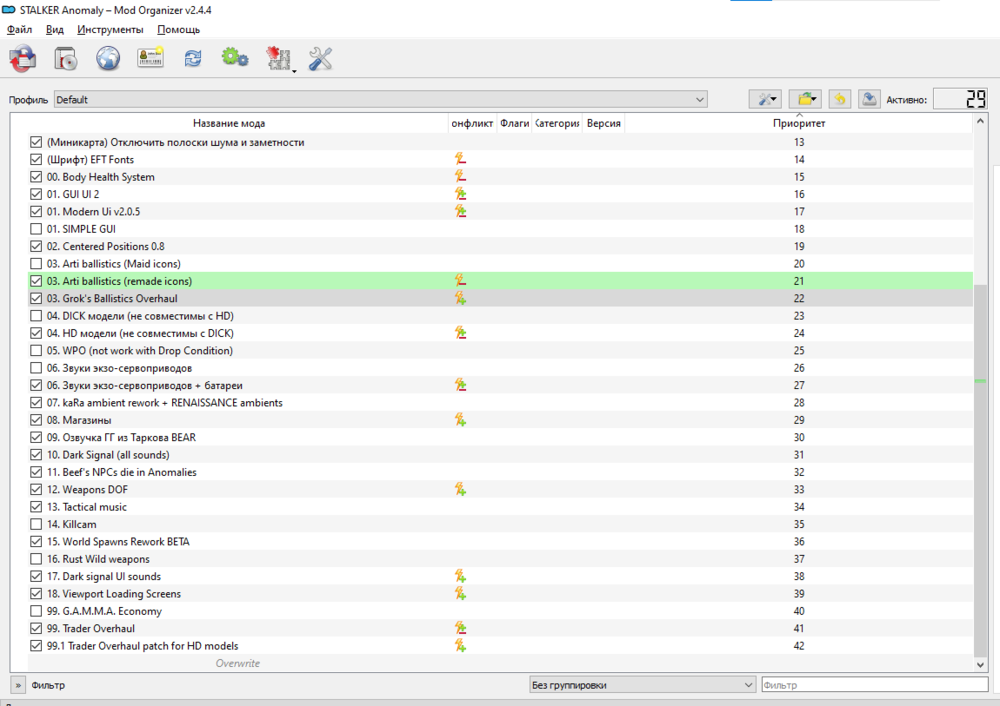Viewport: 1000px width, 706px height.
Task: Click Install Mod from archive icon
Action: point(66,59)
